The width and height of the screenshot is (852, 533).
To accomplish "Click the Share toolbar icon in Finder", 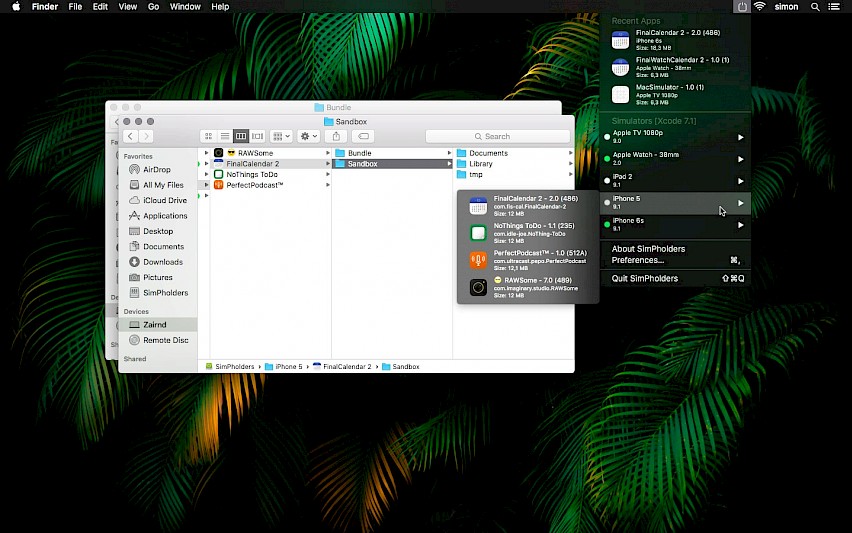I will click(x=336, y=136).
